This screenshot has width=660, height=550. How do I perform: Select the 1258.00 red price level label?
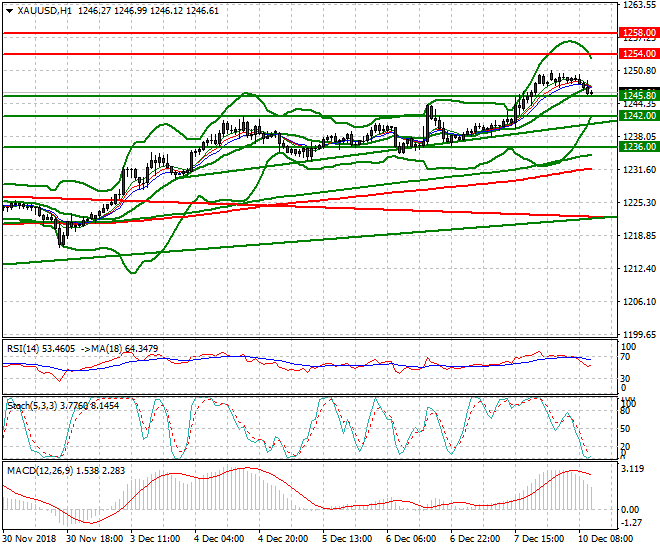coord(639,33)
